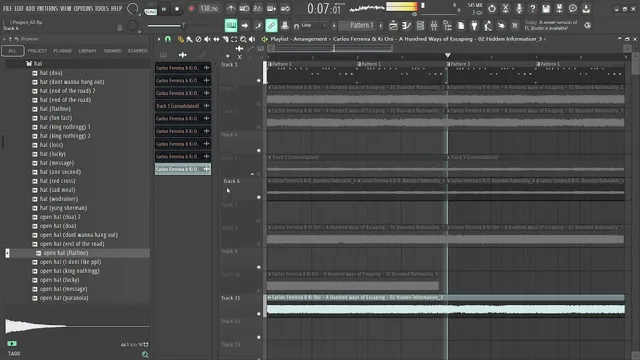
Task: Open the TOOLS menu
Action: (x=102, y=9)
